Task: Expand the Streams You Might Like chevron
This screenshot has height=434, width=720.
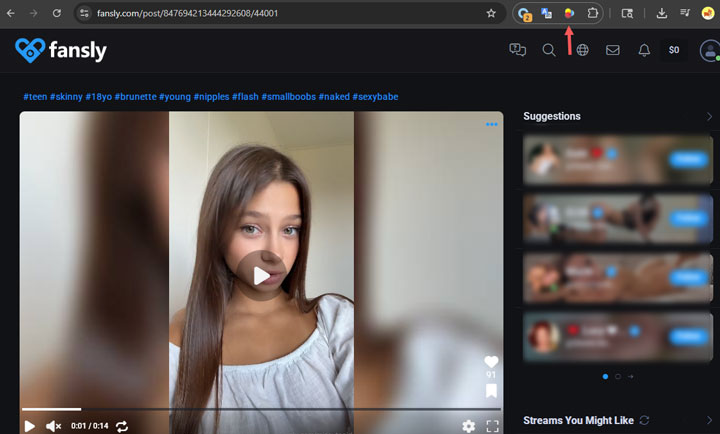Action: (709, 420)
